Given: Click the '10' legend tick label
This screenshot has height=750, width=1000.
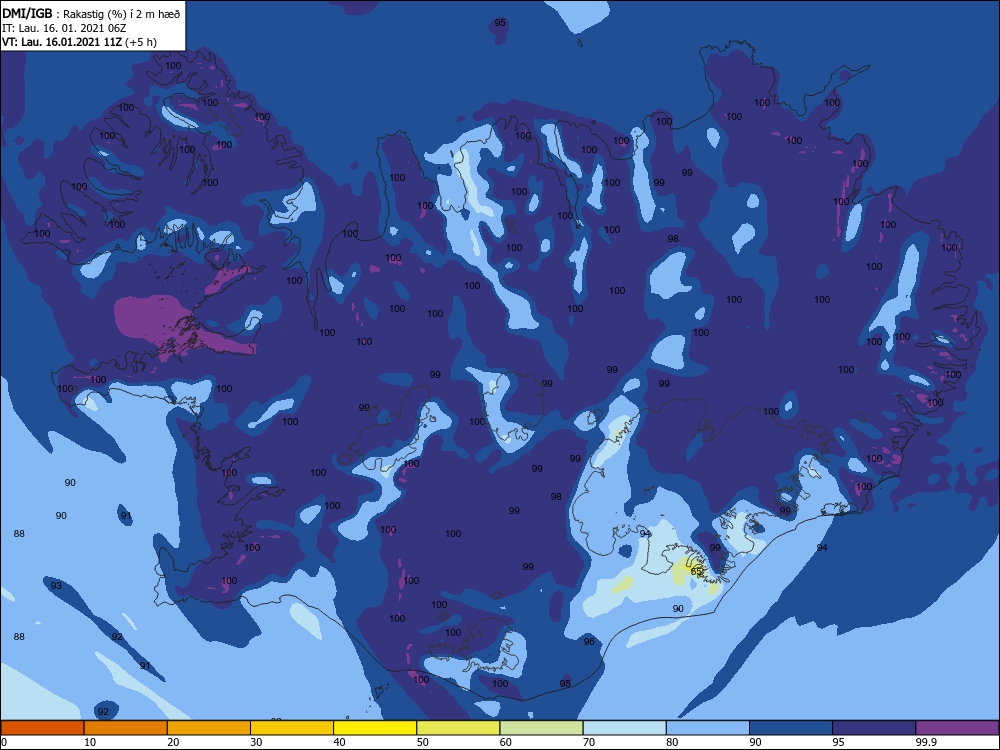Looking at the screenshot, I should tap(90, 742).
